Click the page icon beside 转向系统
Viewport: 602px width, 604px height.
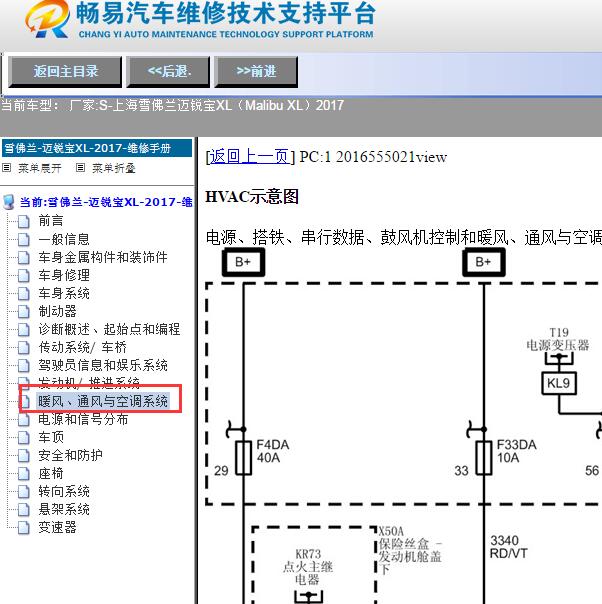(24, 492)
